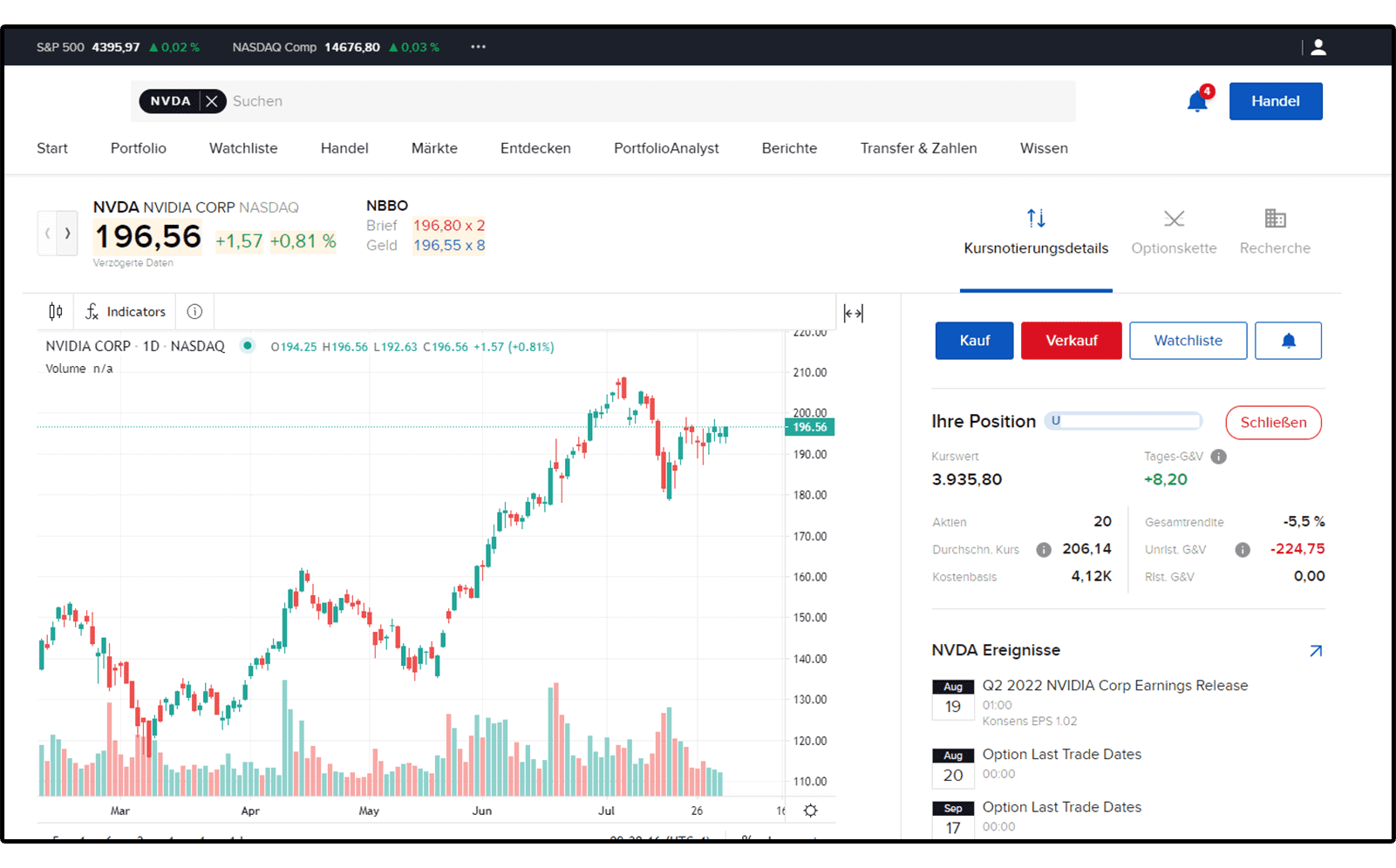The height and width of the screenshot is (868, 1396).
Task: Open the user account profile icon
Action: pos(1318,47)
